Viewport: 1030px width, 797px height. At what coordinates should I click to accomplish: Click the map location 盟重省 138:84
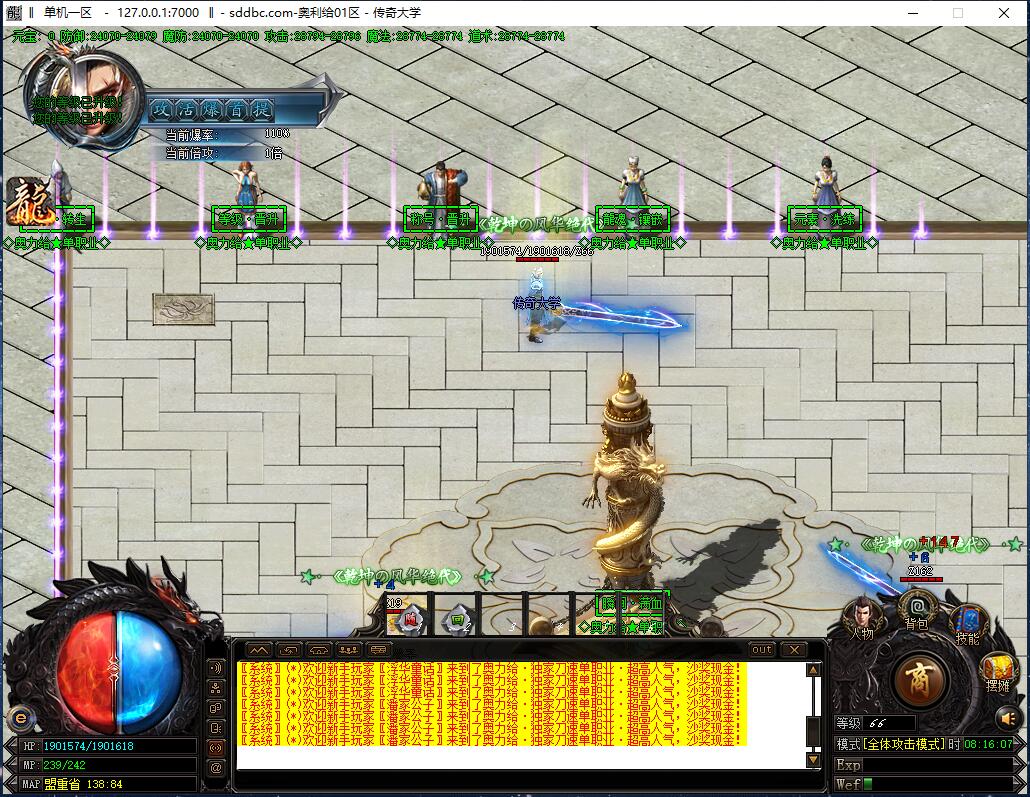[83, 784]
